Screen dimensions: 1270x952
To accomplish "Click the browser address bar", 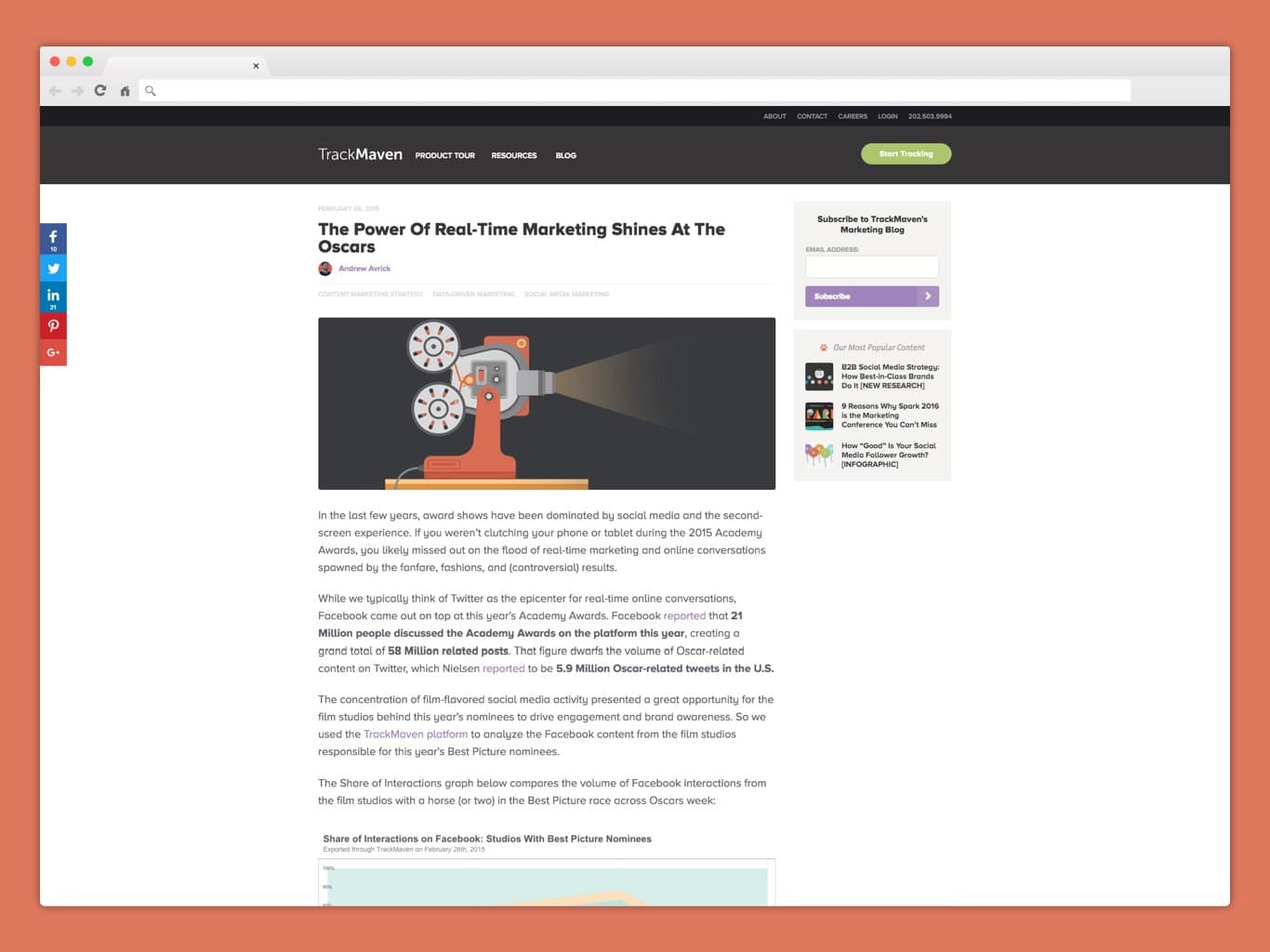I will [x=635, y=90].
